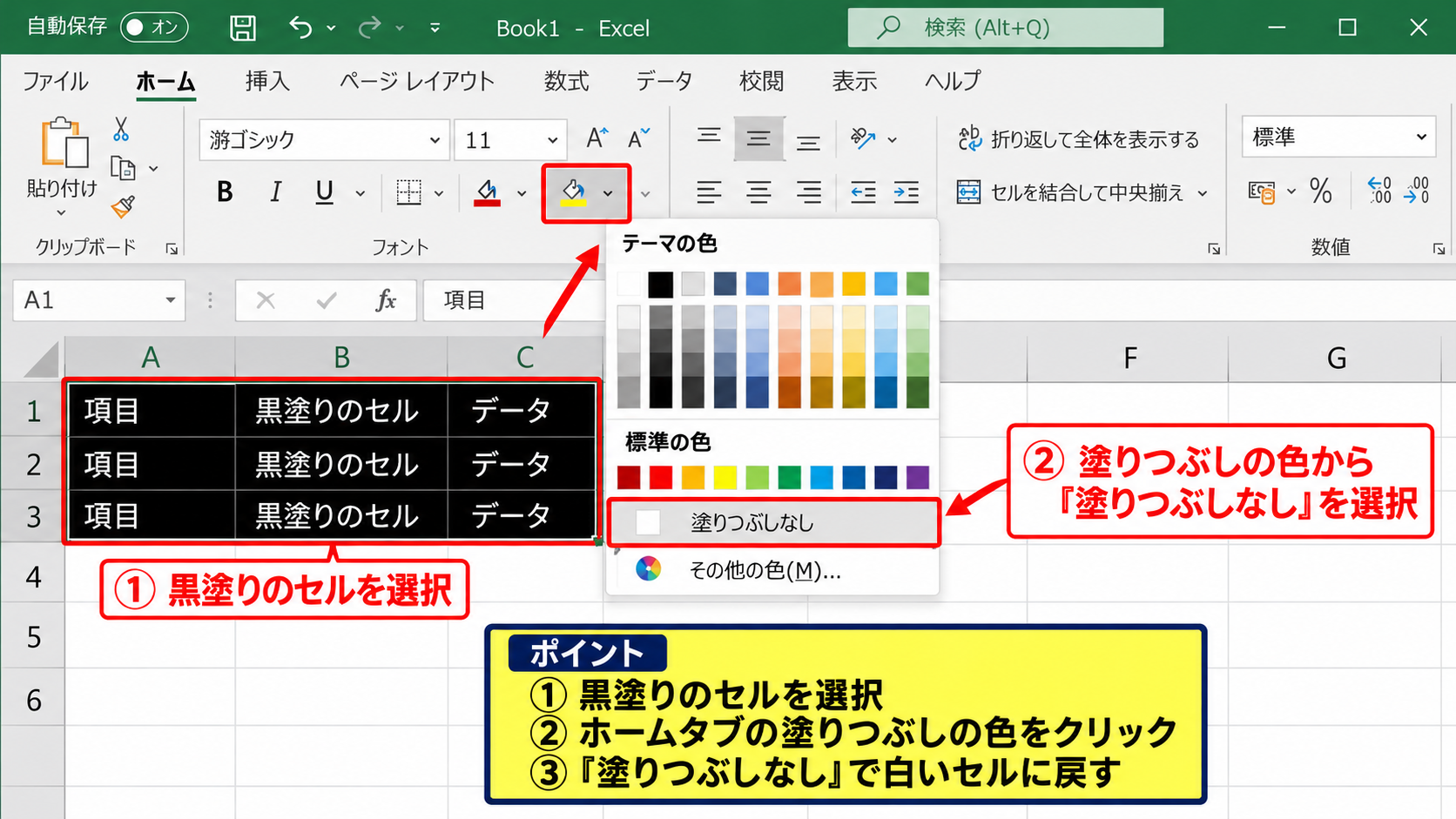Image resolution: width=1456 pixels, height=819 pixels.
Task: Select the Format Painter brush
Action: (x=123, y=206)
